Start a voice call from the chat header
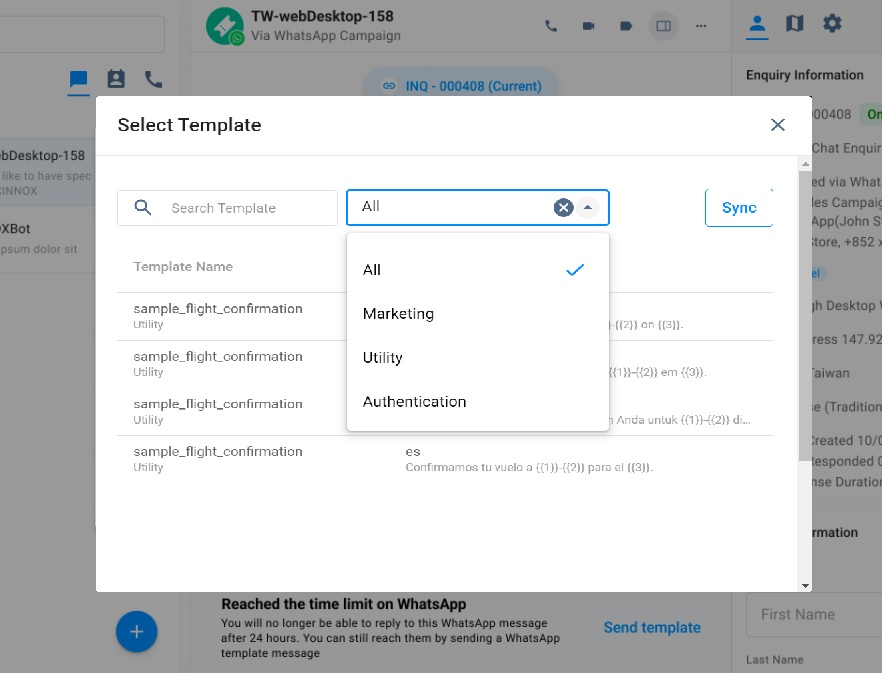Viewport: 882px width, 673px height. coord(551,26)
